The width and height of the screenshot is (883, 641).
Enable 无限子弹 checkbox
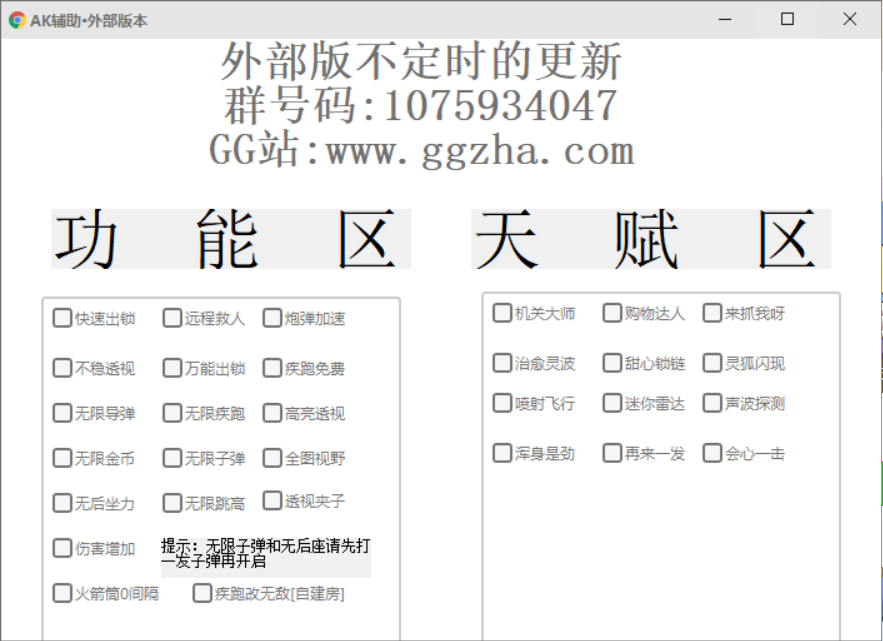pyautogui.click(x=172, y=458)
